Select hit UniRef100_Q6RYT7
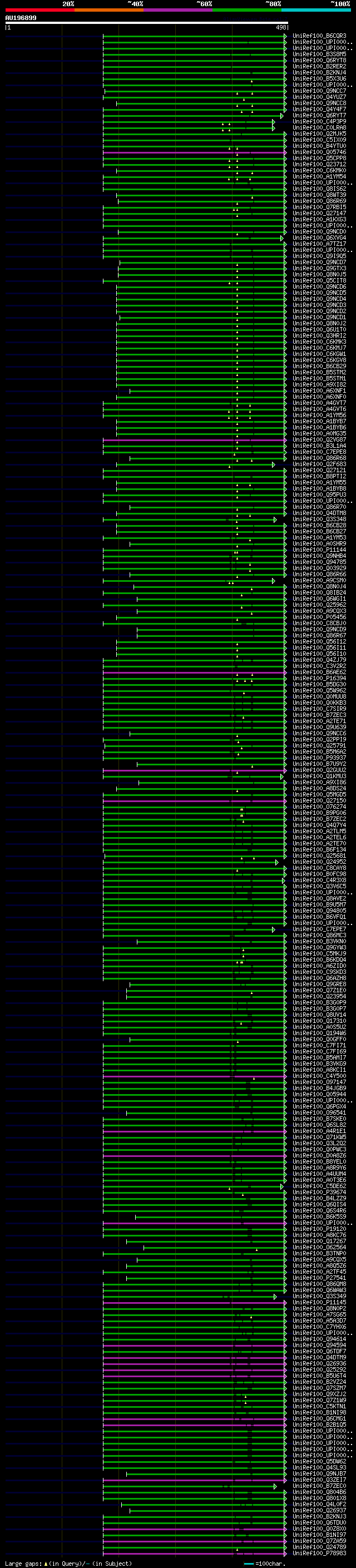The height and width of the screenshot is (1568, 356). (x=319, y=116)
